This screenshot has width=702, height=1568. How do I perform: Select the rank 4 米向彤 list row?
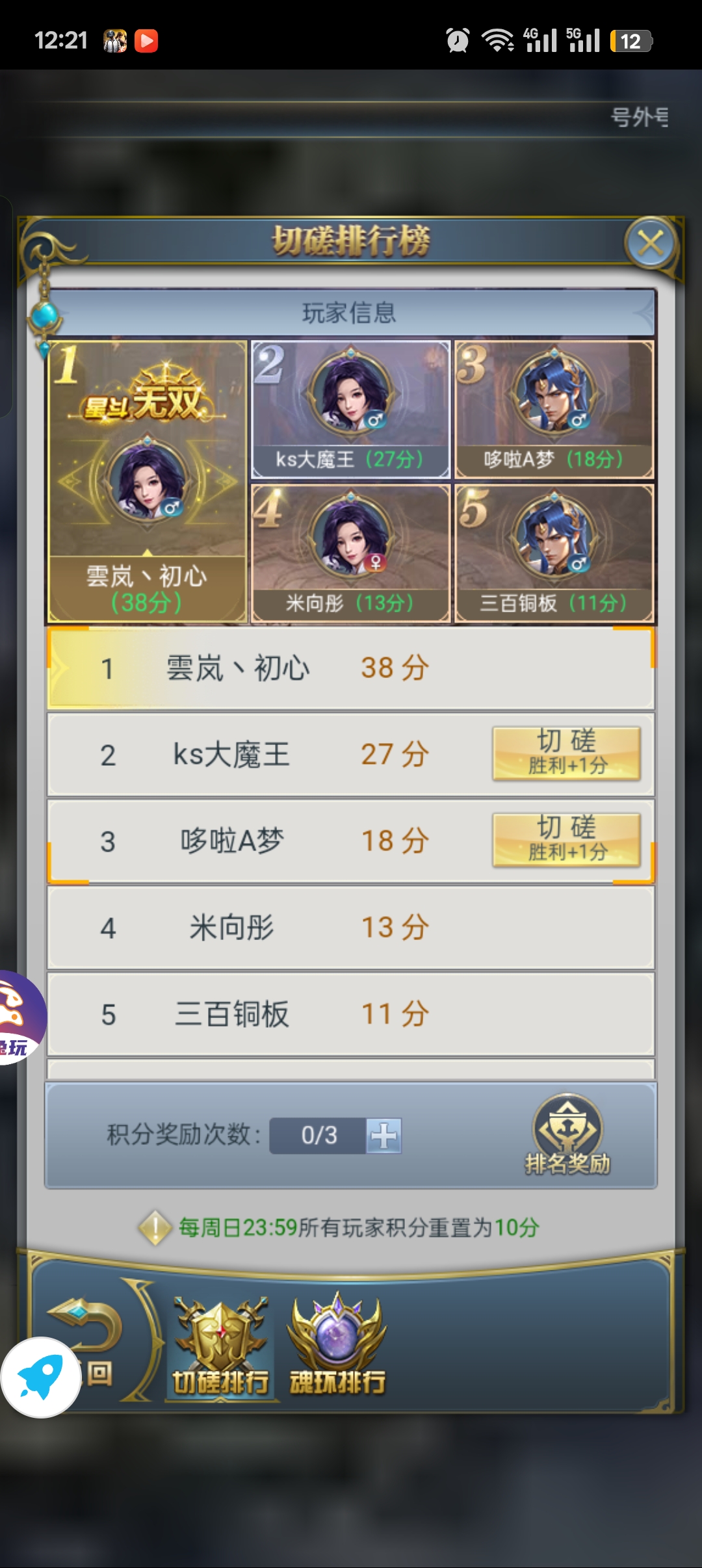[x=351, y=928]
